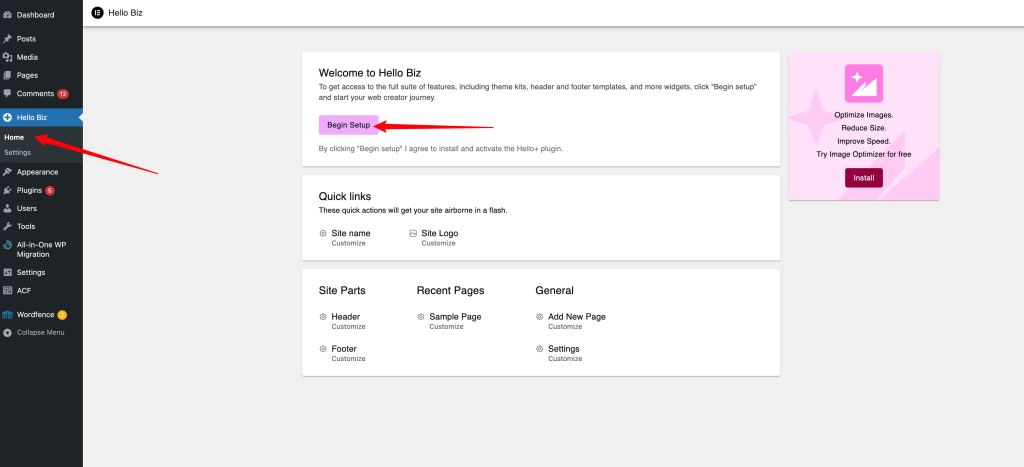Image resolution: width=1024 pixels, height=467 pixels.
Task: Open Settings submenu under Hello Biz
Action: (18, 153)
